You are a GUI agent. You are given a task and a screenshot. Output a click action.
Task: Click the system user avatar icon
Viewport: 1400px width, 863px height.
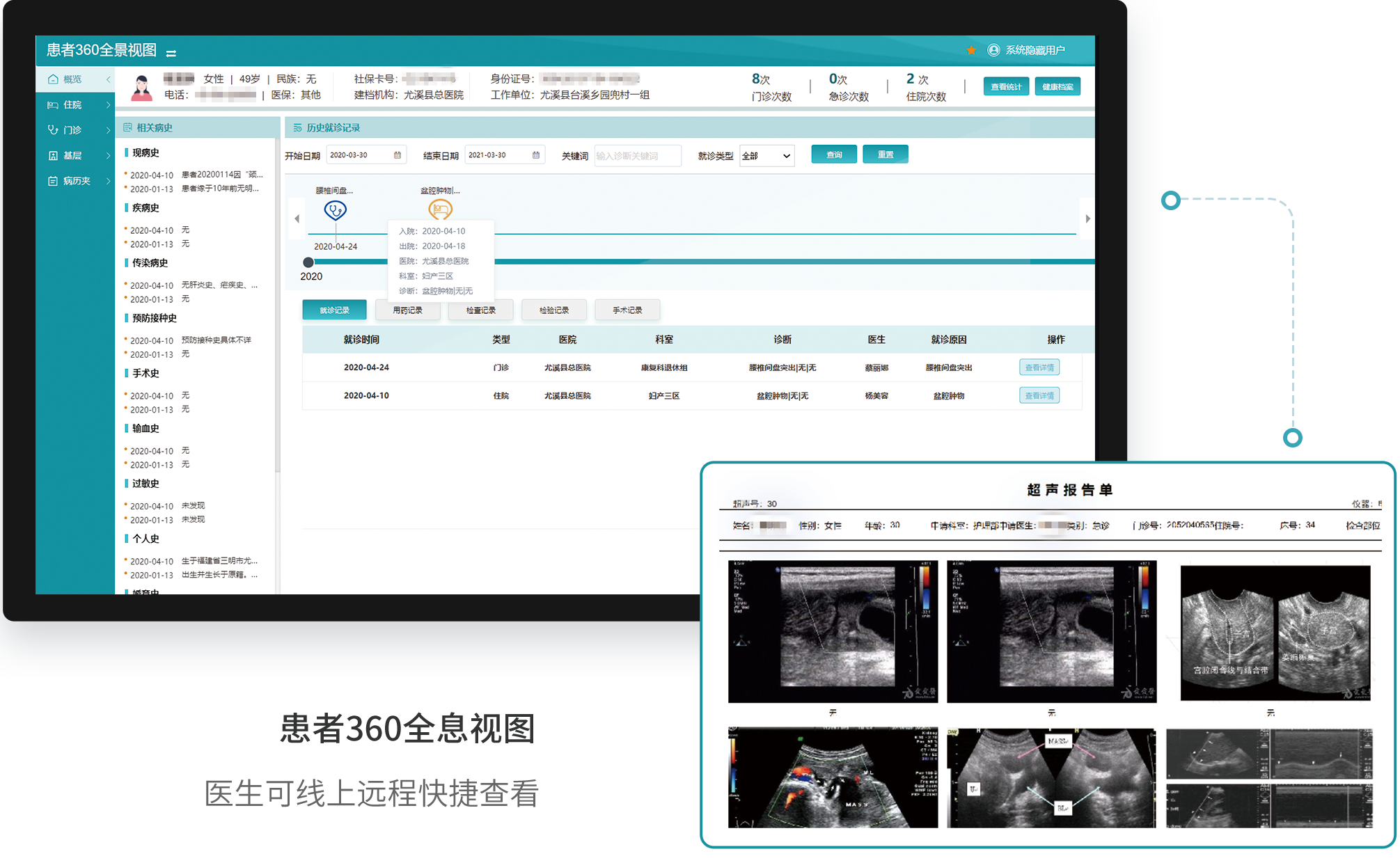[993, 50]
